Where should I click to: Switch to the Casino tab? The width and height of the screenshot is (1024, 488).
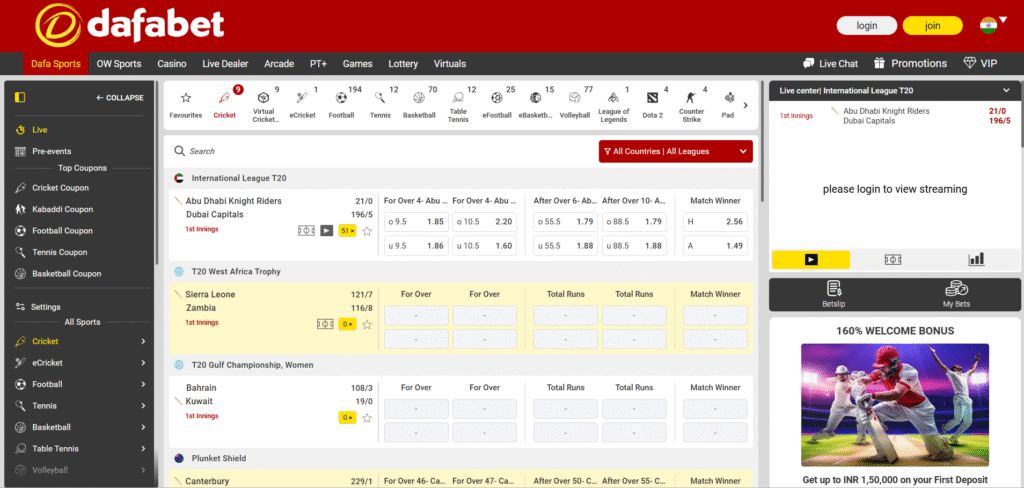point(172,63)
